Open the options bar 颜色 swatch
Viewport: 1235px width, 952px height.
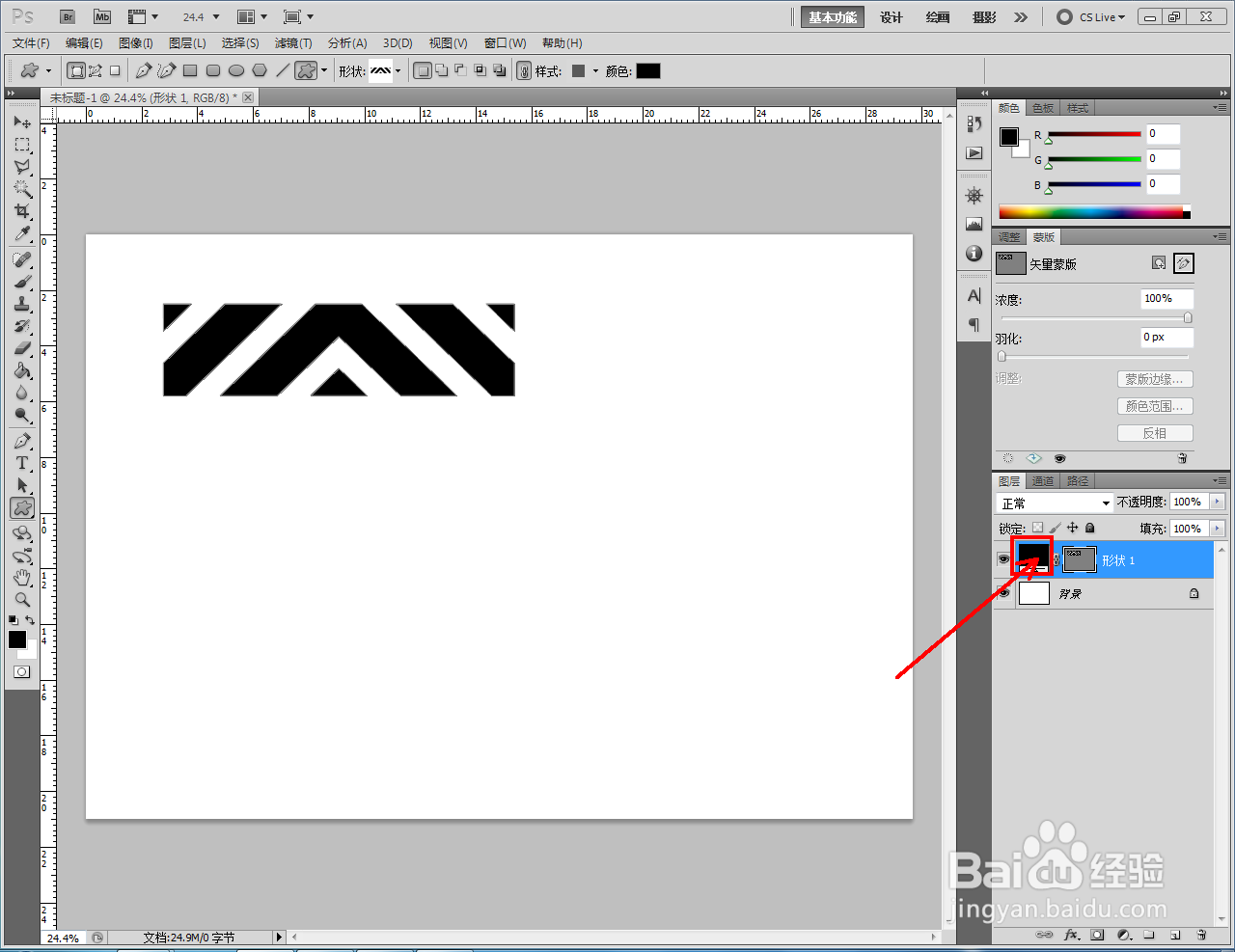tap(648, 70)
